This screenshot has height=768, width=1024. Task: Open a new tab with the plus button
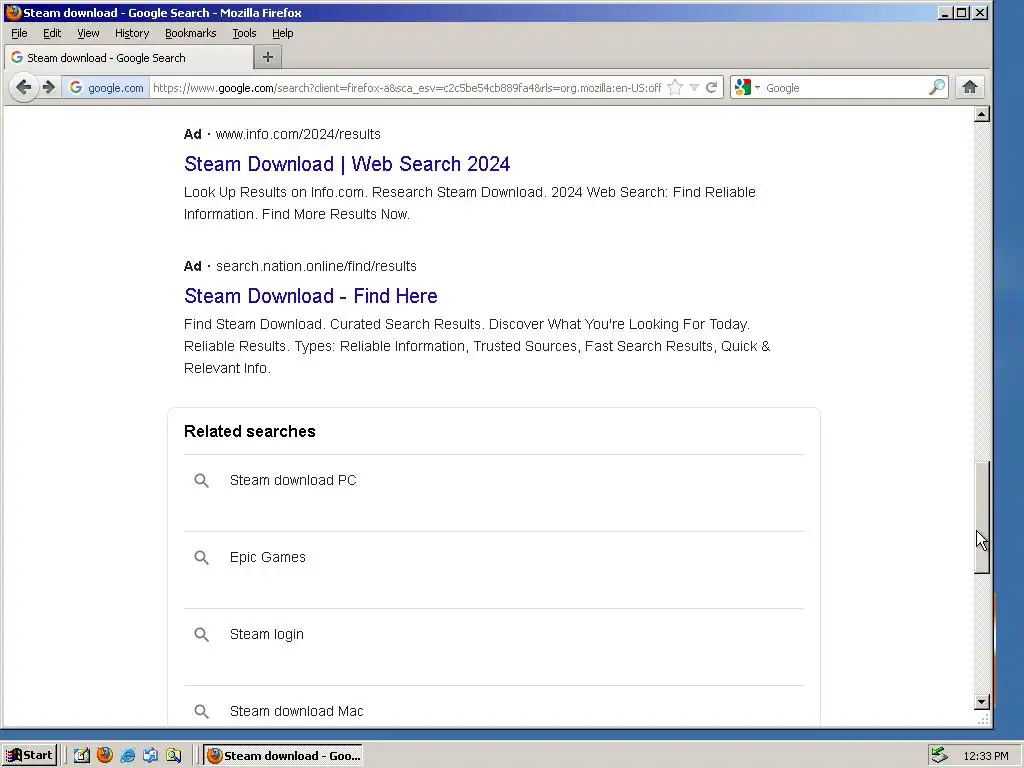point(268,57)
